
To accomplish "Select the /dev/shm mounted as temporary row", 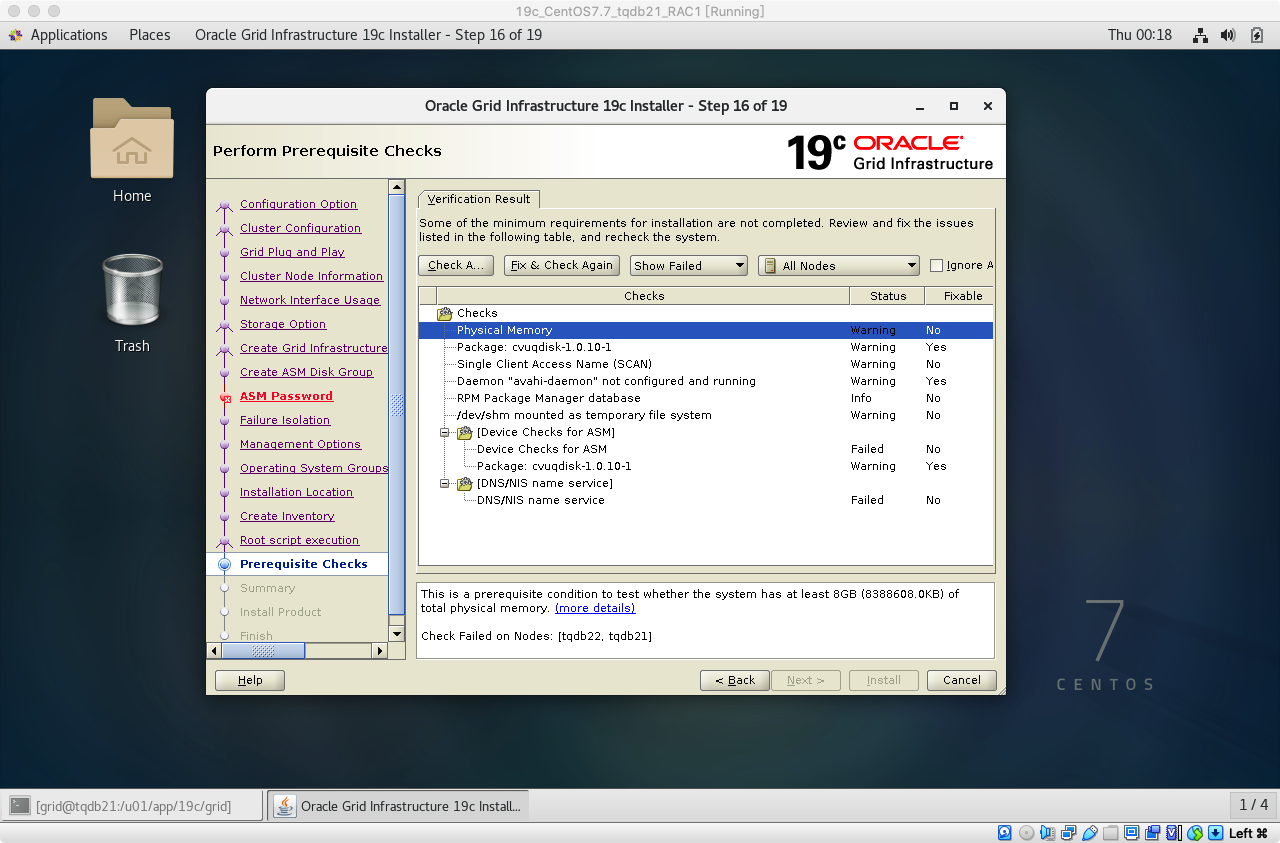I will click(x=705, y=415).
